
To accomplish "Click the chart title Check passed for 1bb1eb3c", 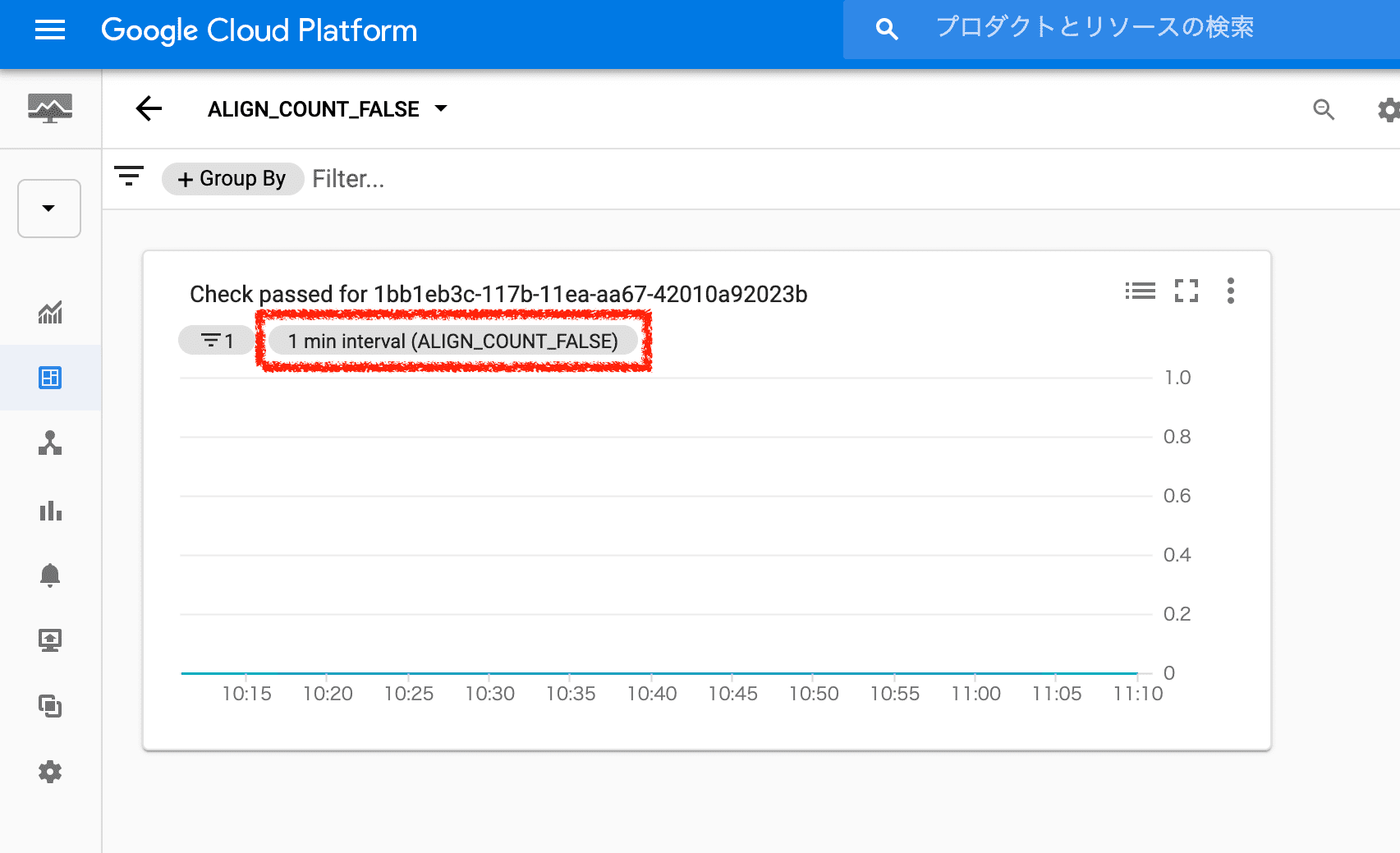I will 498,294.
